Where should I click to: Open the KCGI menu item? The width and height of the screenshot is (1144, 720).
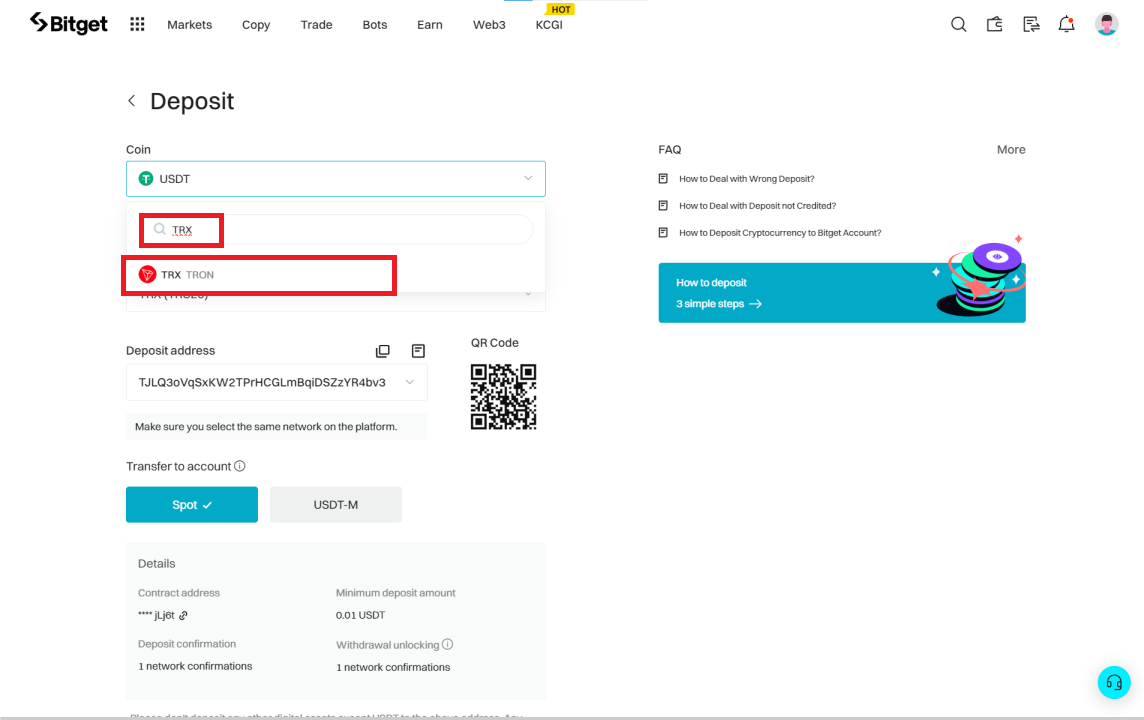pyautogui.click(x=549, y=25)
